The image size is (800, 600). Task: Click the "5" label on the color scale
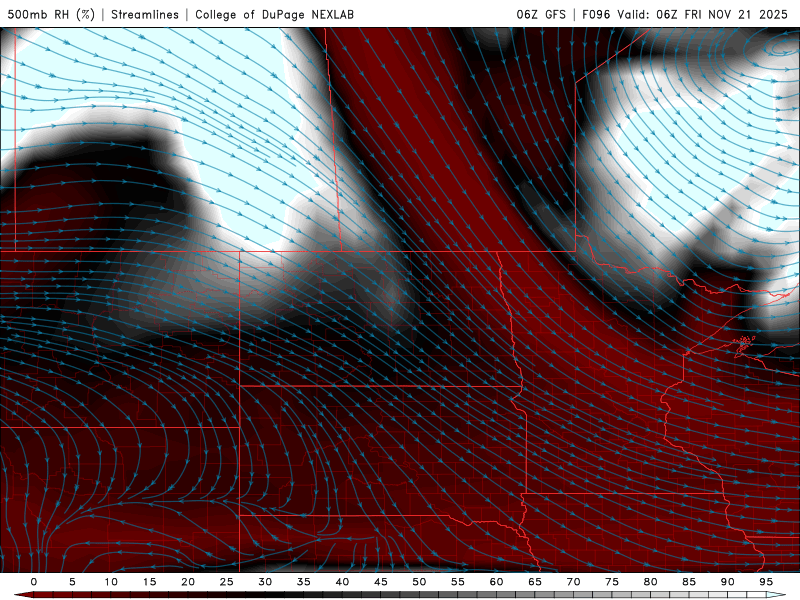click(x=72, y=582)
